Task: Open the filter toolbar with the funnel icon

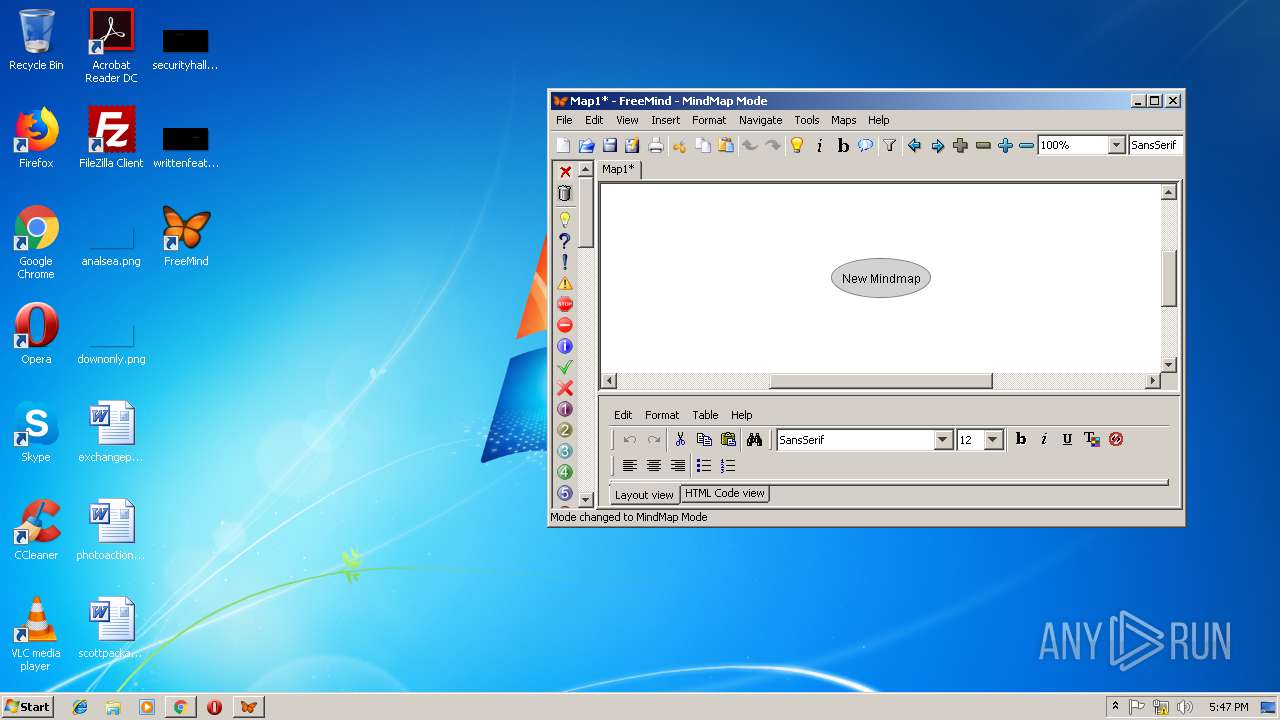Action: tap(889, 146)
